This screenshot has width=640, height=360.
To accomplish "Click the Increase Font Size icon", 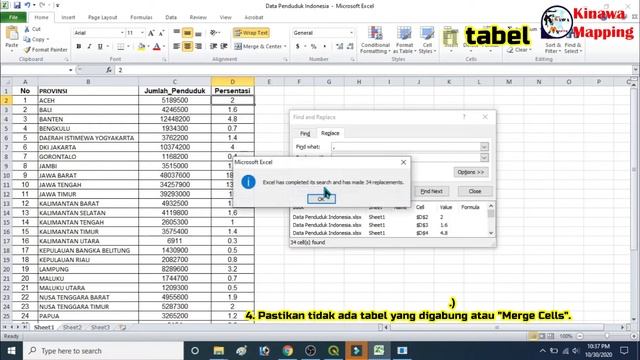I will click(151, 33).
